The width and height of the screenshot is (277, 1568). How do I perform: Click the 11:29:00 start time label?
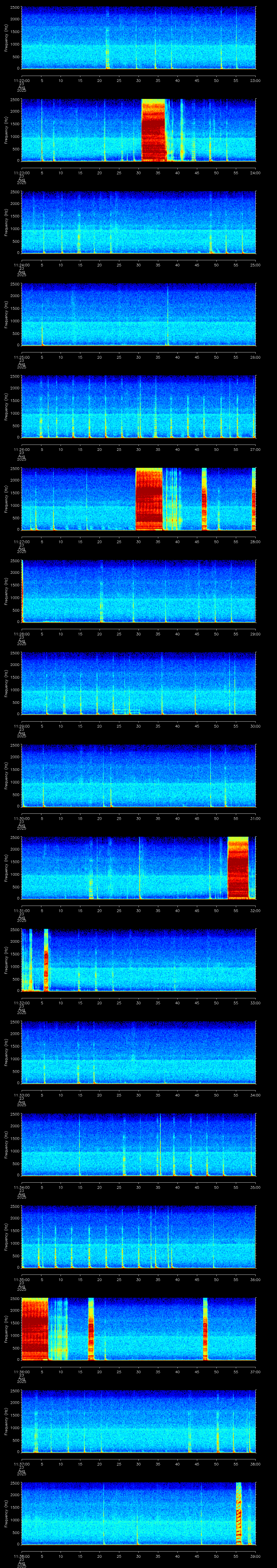coord(21,726)
